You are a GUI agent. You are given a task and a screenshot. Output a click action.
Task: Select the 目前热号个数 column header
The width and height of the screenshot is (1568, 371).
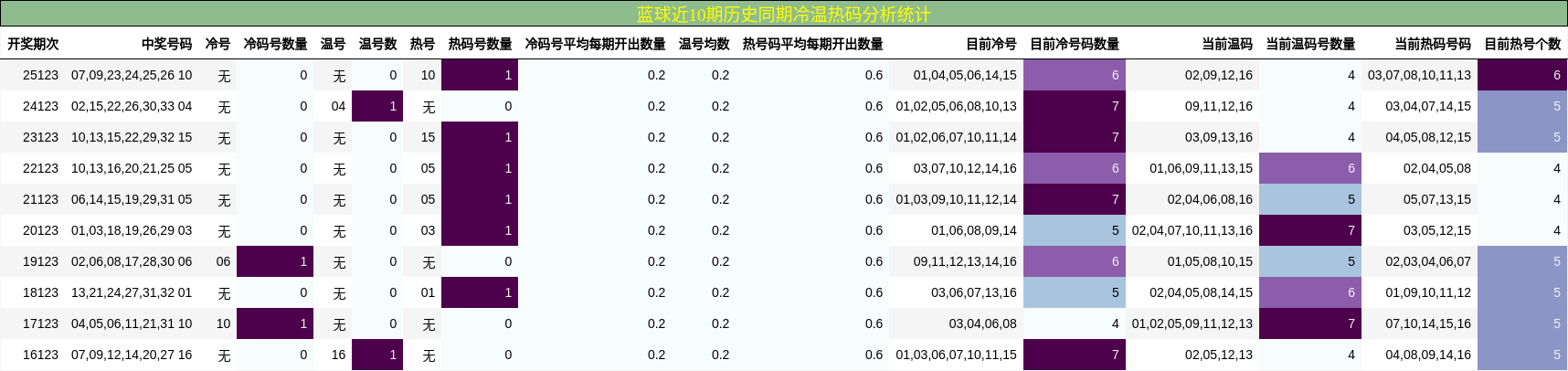[x=1522, y=44]
